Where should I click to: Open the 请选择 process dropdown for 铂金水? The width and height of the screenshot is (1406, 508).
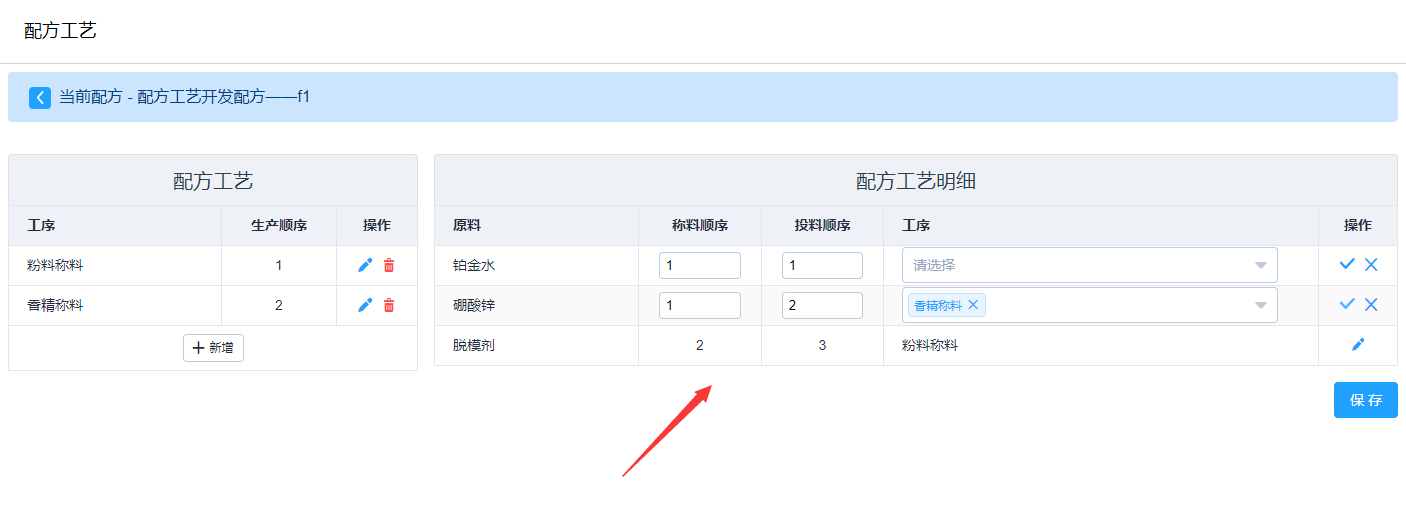[x=1090, y=265]
